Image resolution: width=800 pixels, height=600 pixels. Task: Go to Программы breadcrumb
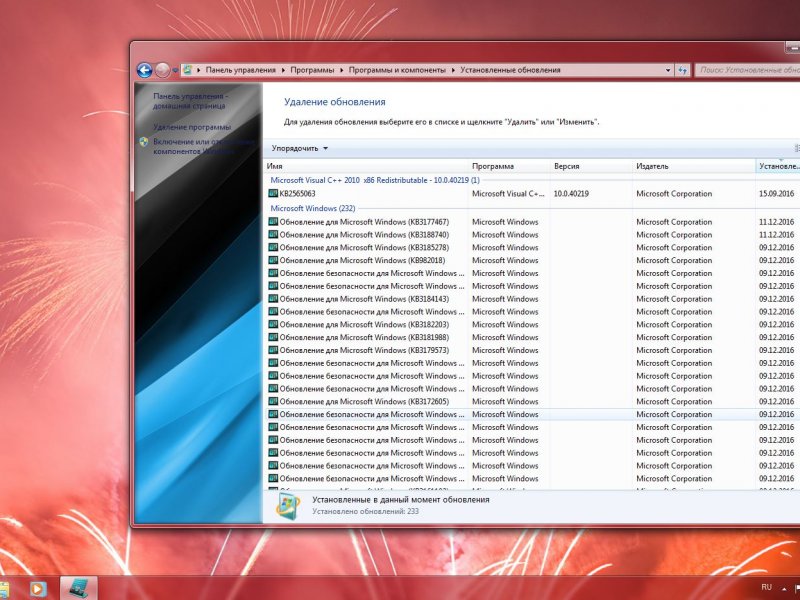pyautogui.click(x=312, y=70)
